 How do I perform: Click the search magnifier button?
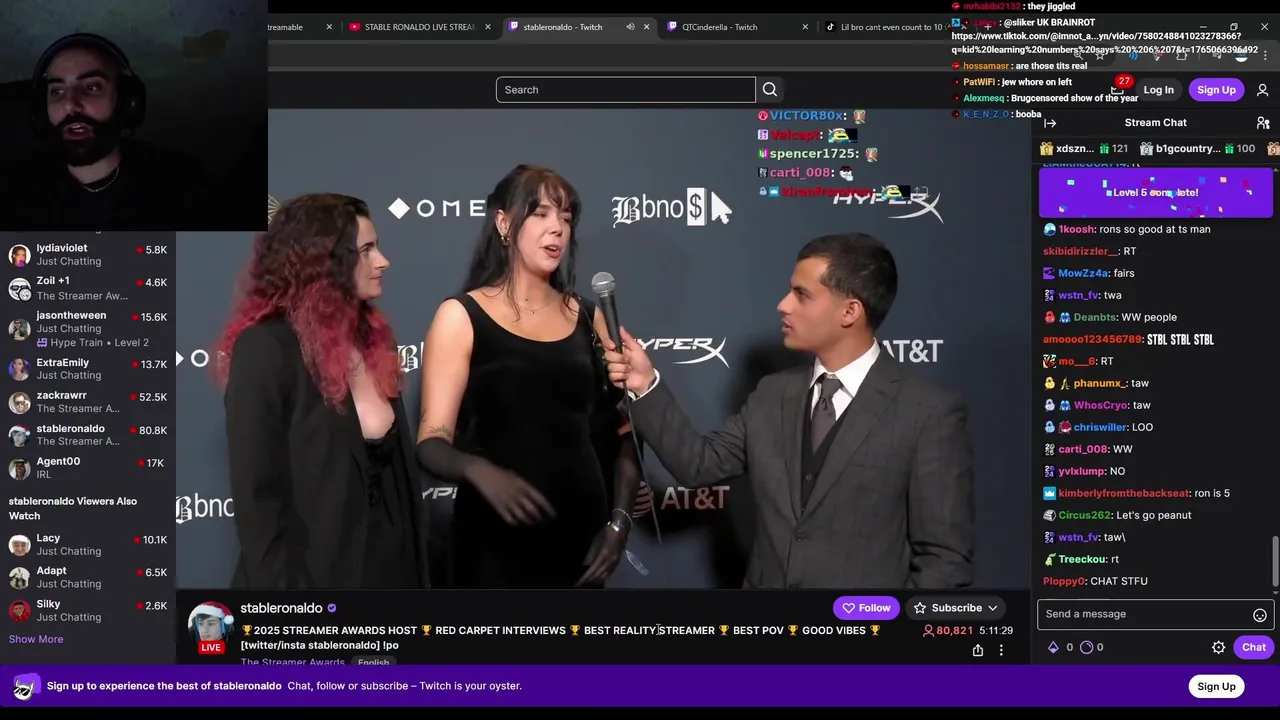click(770, 90)
